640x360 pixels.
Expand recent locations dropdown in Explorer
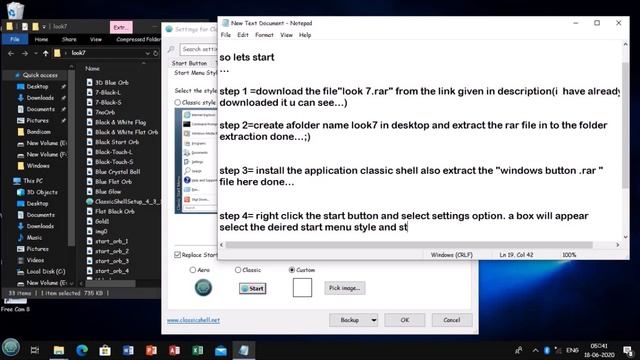(x=36, y=53)
